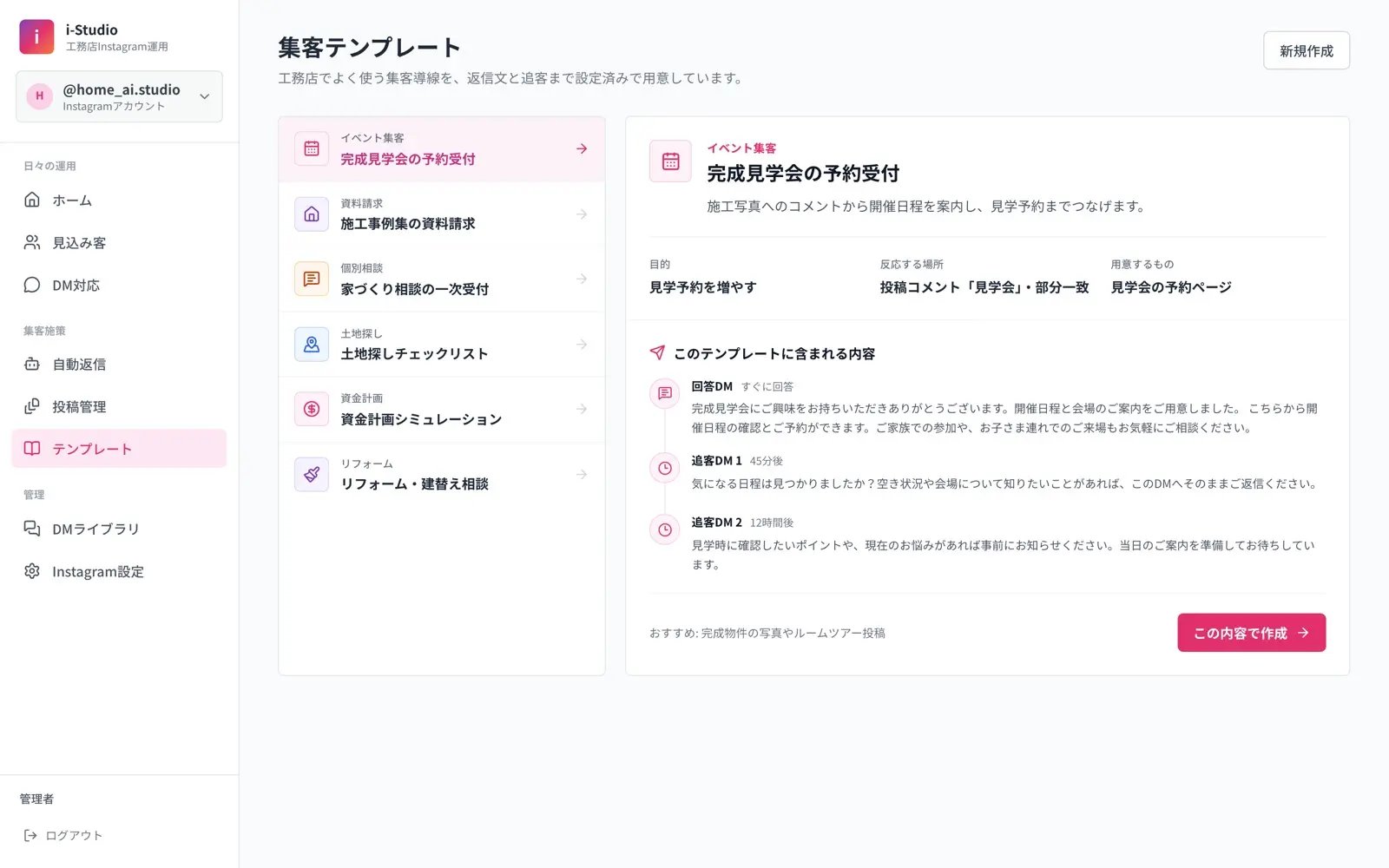Click the people icon beside 見込み客
Screen dimensions: 1389x868
point(32,242)
